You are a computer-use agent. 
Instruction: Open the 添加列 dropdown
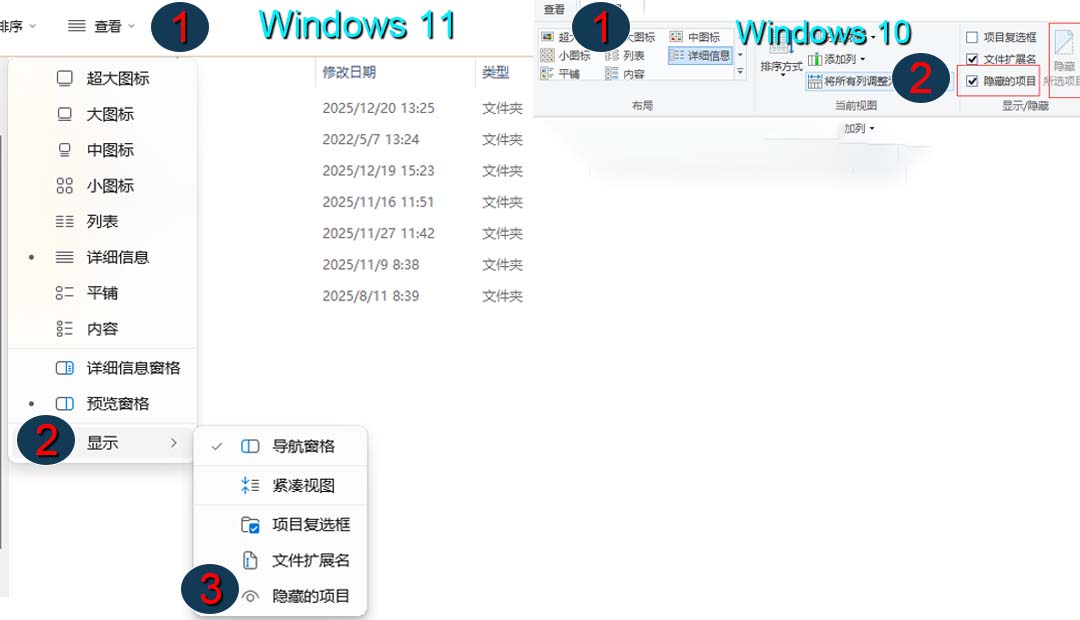click(838, 57)
